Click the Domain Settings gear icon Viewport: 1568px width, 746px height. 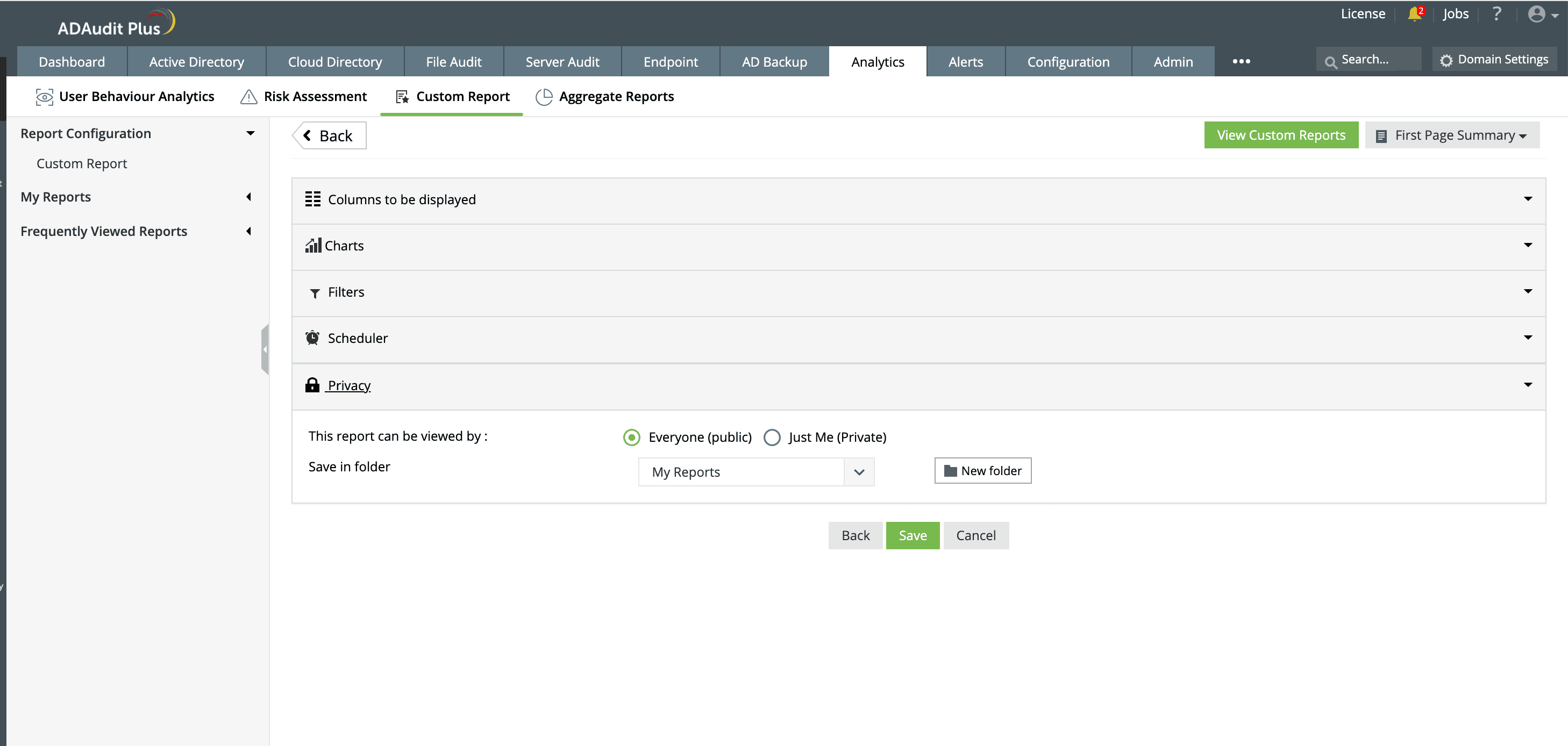[1446, 60]
